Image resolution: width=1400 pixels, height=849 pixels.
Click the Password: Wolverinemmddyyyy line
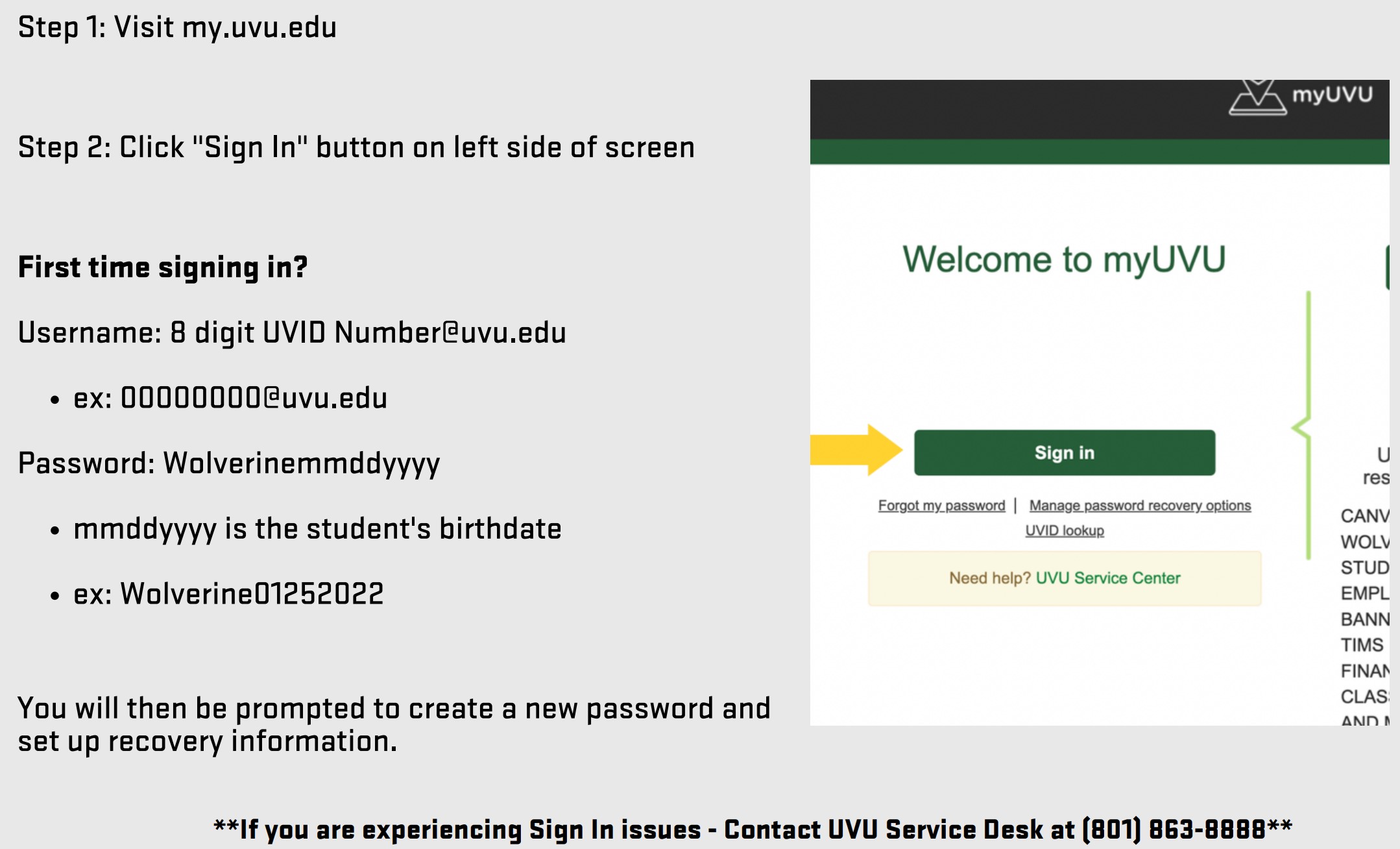[229, 464]
